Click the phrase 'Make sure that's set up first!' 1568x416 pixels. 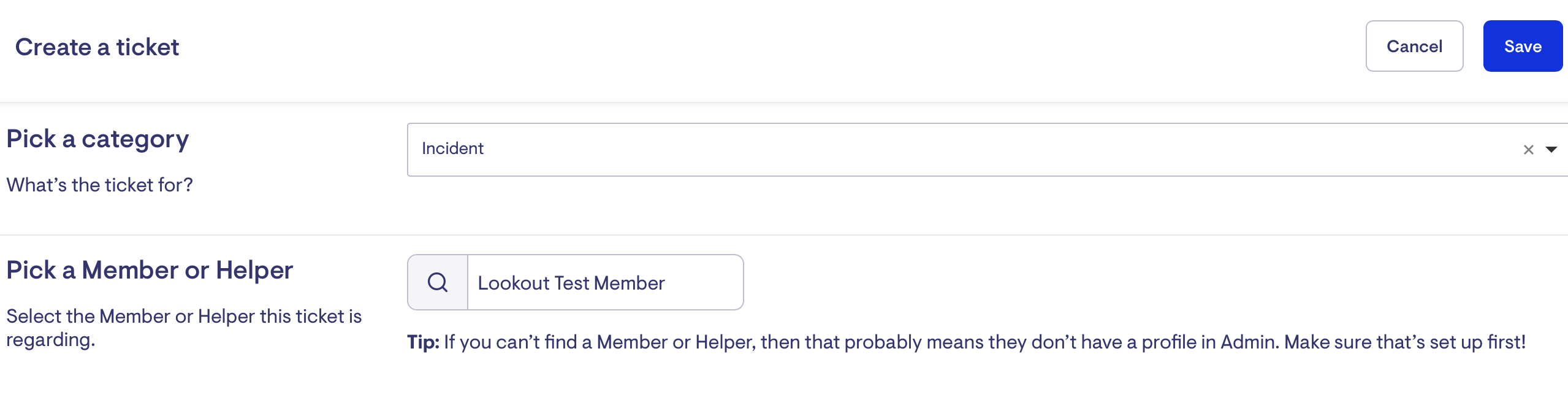pos(1405,342)
